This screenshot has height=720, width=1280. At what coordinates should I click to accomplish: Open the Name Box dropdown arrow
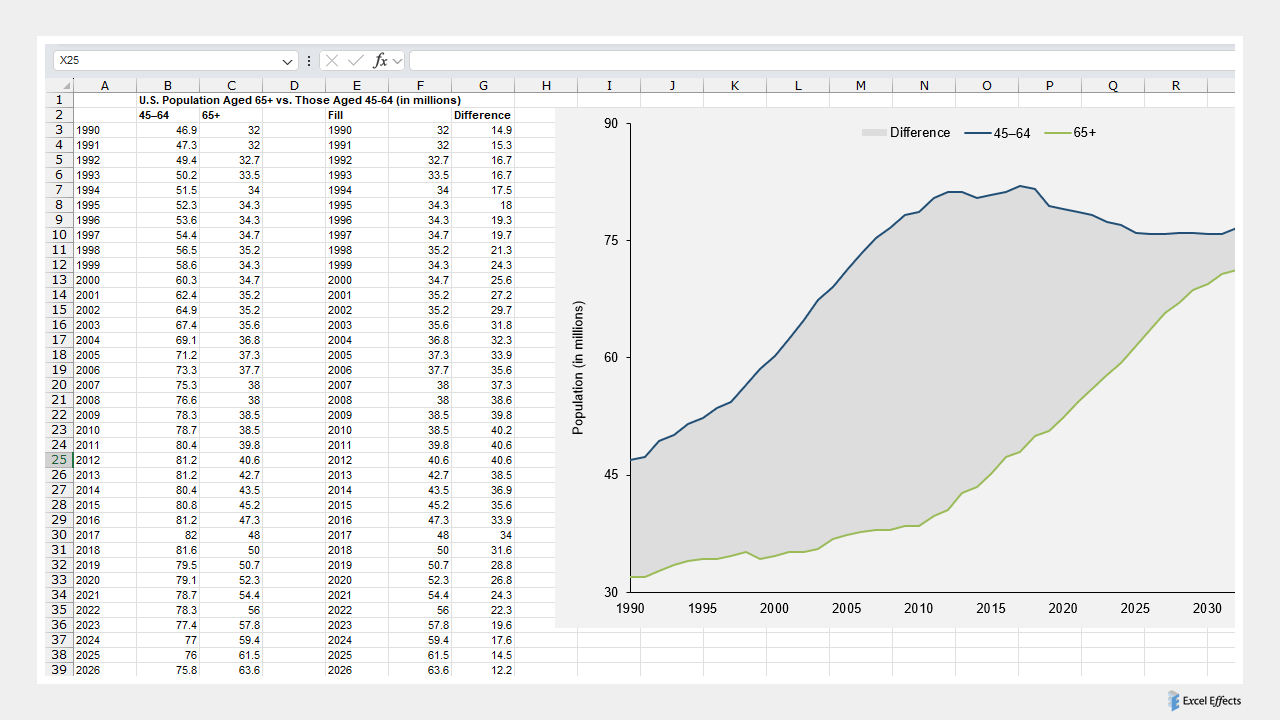(x=287, y=61)
